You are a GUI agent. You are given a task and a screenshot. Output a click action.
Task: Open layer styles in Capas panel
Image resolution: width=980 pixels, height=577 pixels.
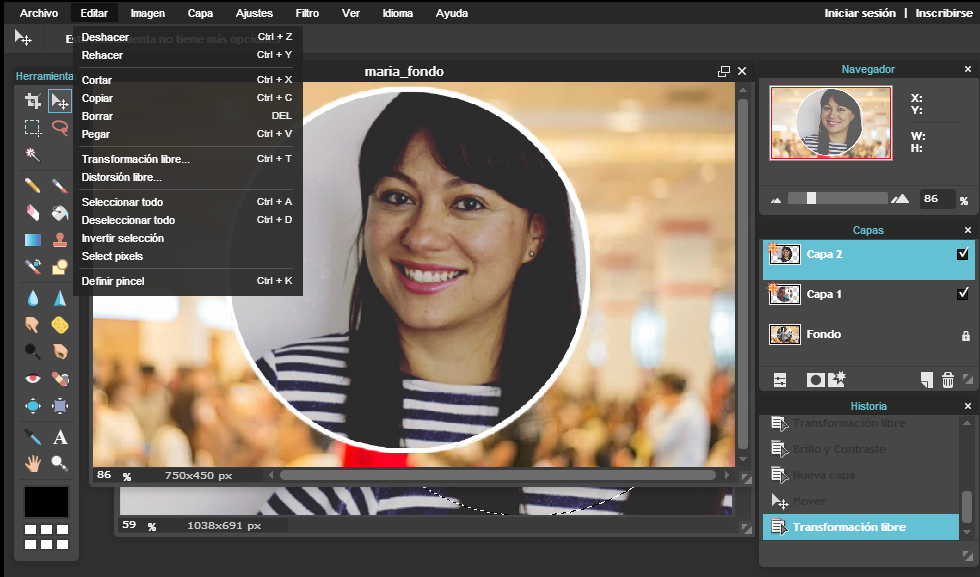tap(837, 379)
